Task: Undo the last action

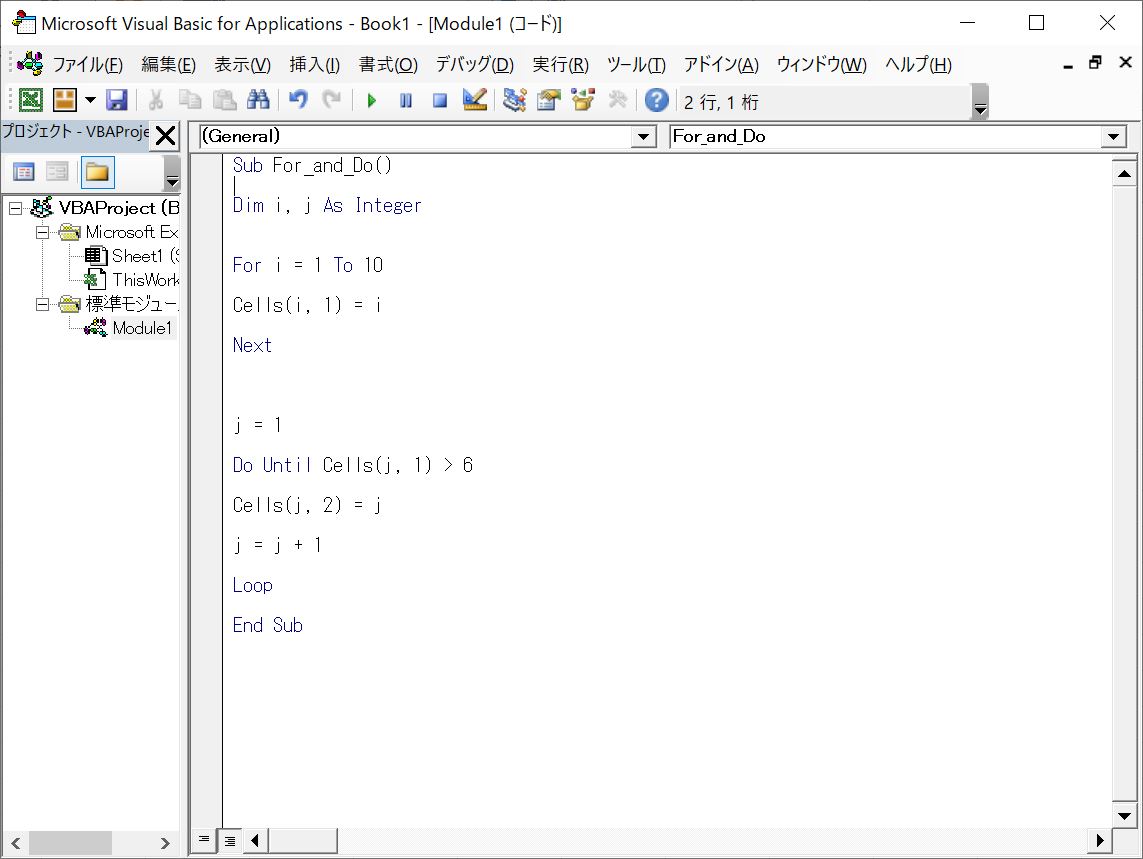Action: [x=298, y=100]
